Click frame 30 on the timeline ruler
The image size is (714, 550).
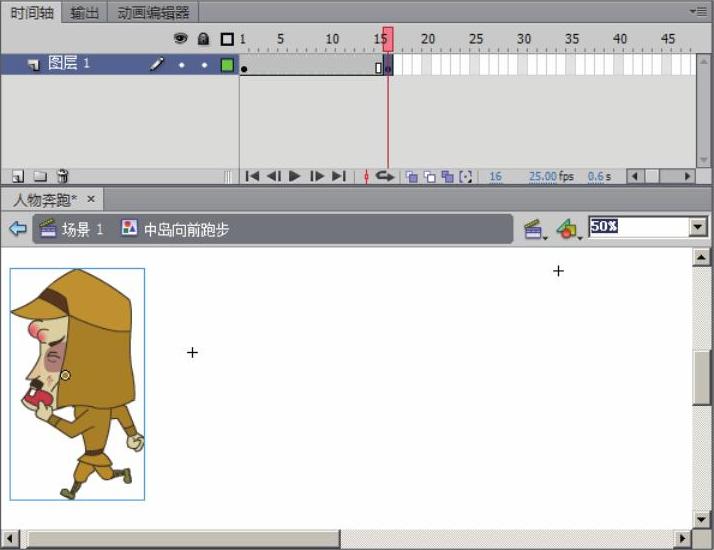tap(524, 40)
